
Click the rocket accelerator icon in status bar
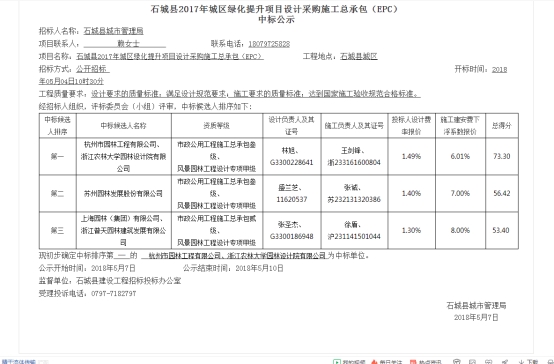(505, 362)
